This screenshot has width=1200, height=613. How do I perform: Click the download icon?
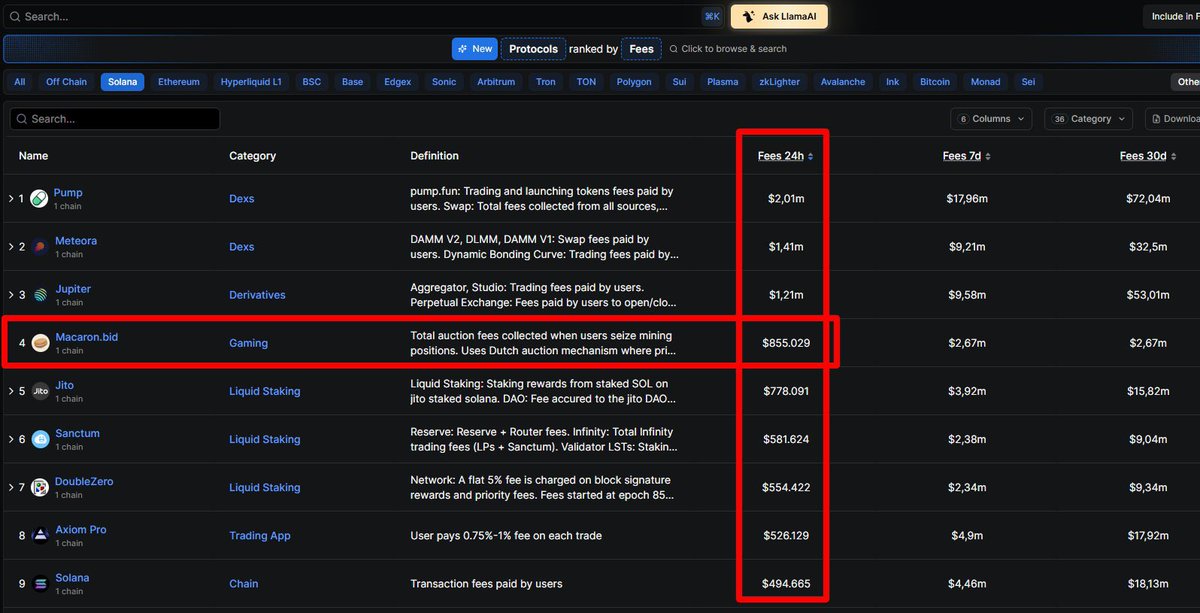[x=1155, y=118]
